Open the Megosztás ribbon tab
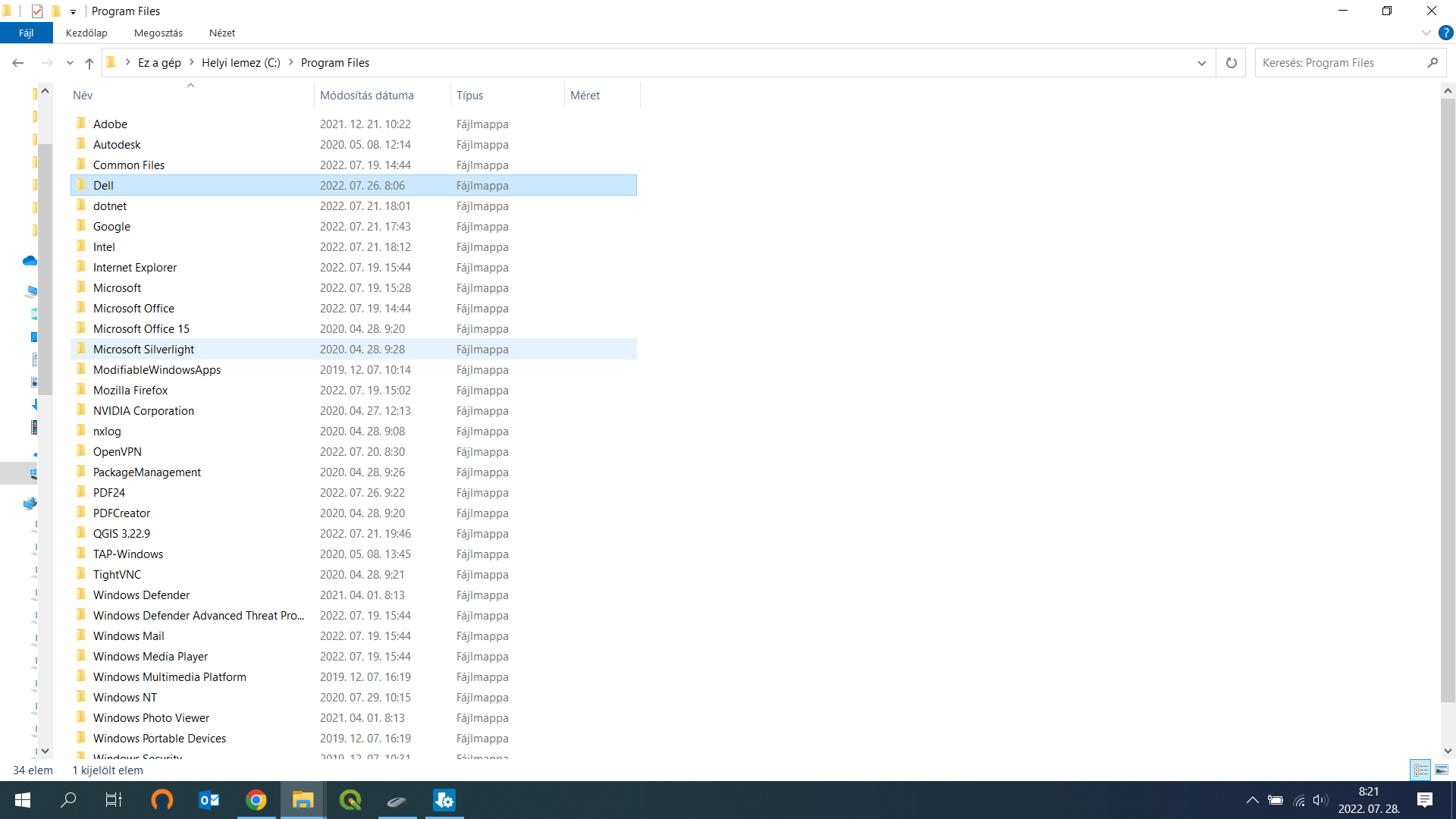Image resolution: width=1456 pixels, height=819 pixels. click(x=158, y=33)
